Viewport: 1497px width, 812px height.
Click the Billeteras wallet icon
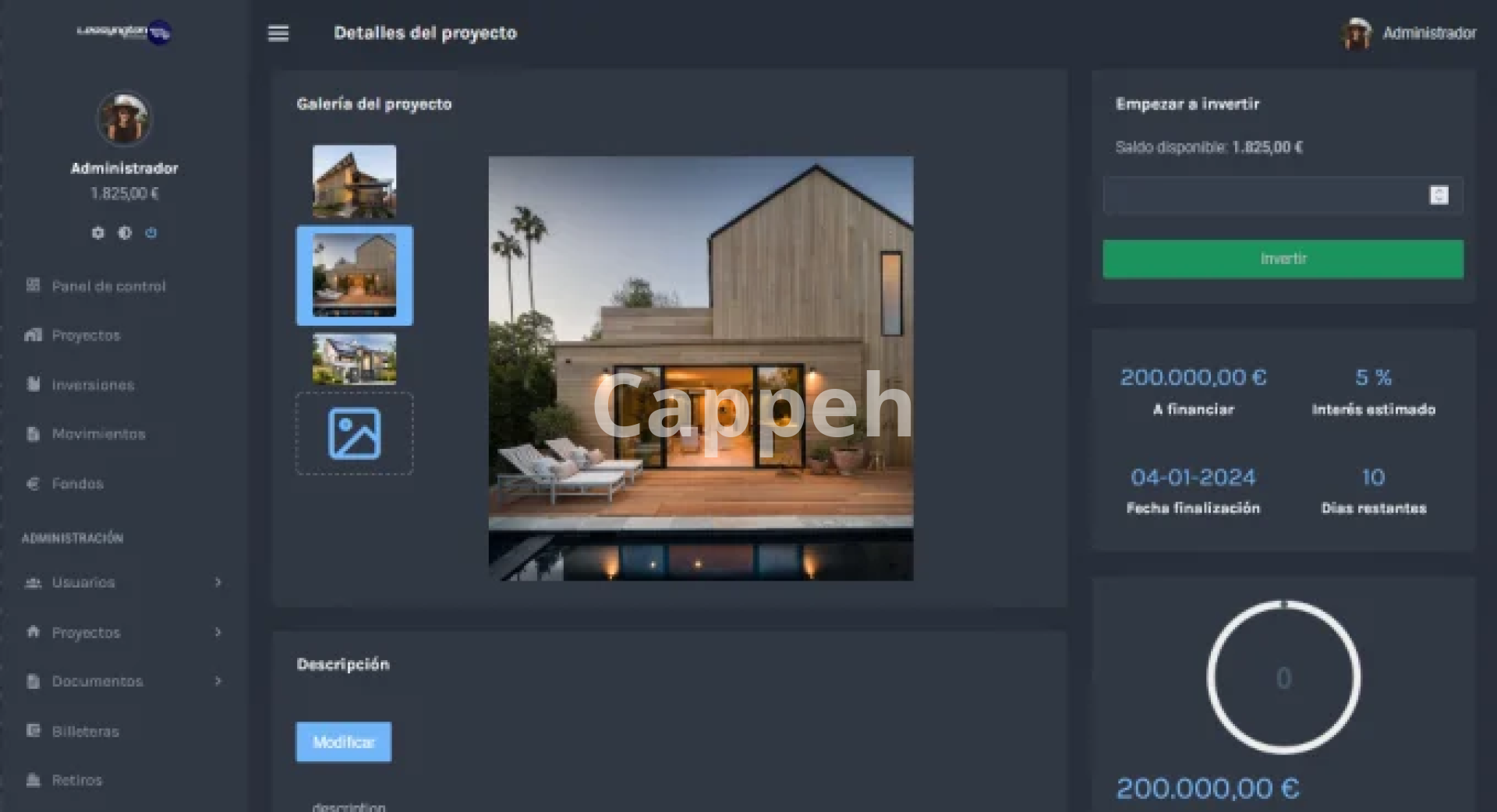tap(33, 731)
